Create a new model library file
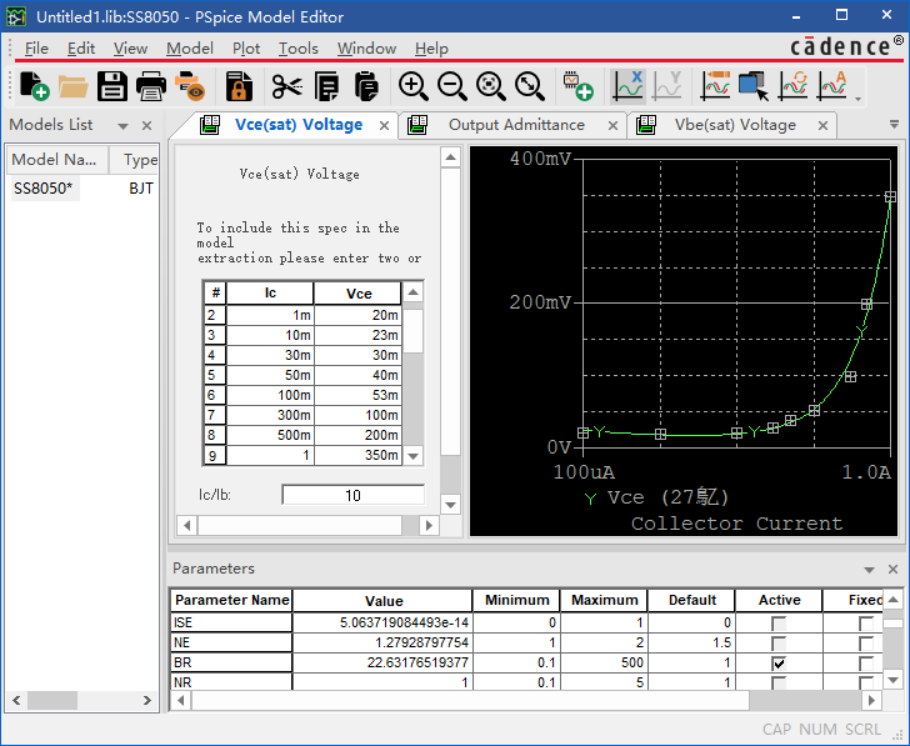Screen dimensions: 910x746 tap(34, 86)
